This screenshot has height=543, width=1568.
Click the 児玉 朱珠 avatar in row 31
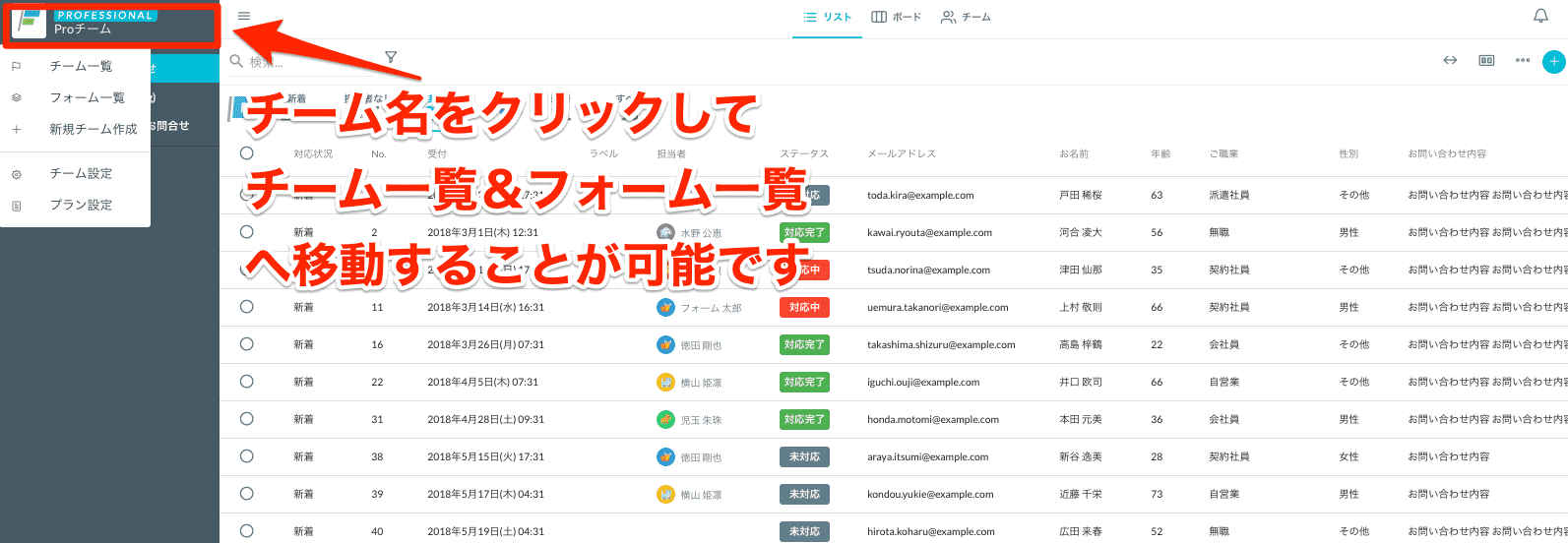click(665, 420)
